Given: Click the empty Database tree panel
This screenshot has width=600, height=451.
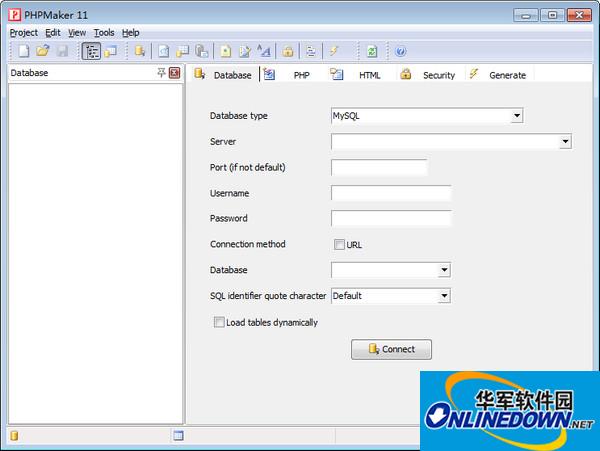Looking at the screenshot, I should click(96, 254).
